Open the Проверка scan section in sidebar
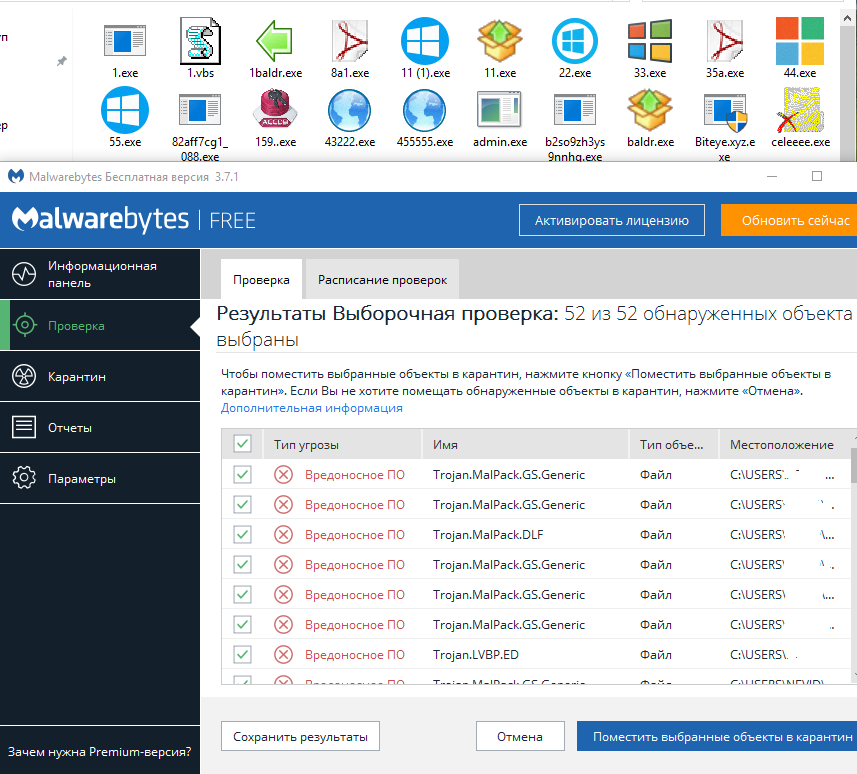 click(100, 325)
